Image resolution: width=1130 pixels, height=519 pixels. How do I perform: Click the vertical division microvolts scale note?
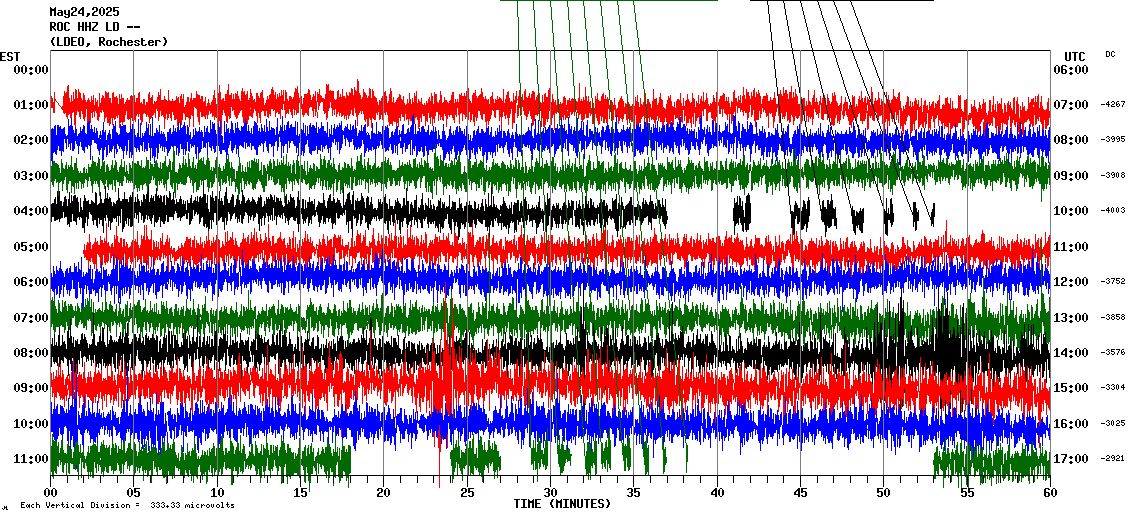pyautogui.click(x=127, y=506)
